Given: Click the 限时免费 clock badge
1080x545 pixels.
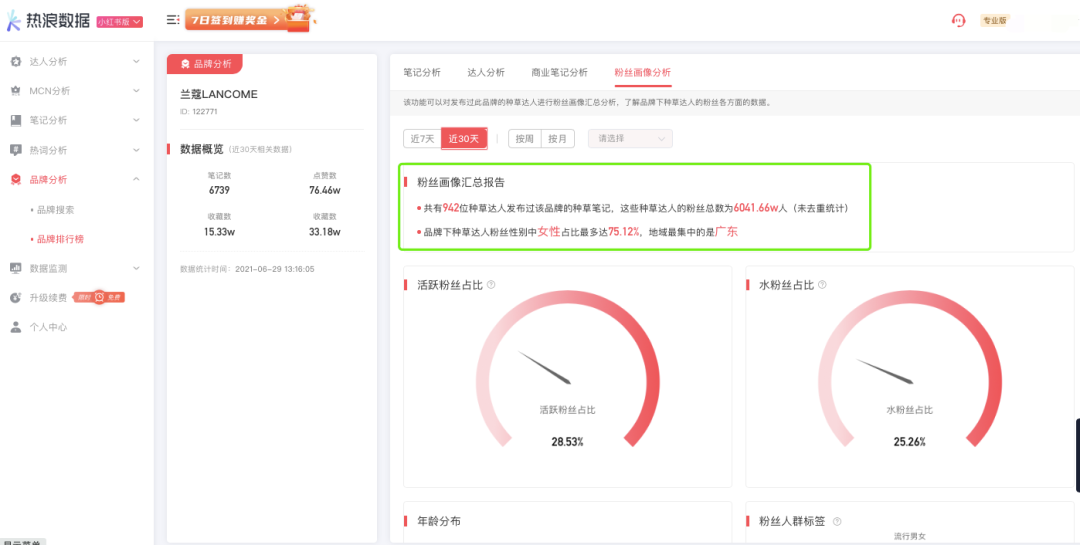Looking at the screenshot, I should (x=99, y=297).
